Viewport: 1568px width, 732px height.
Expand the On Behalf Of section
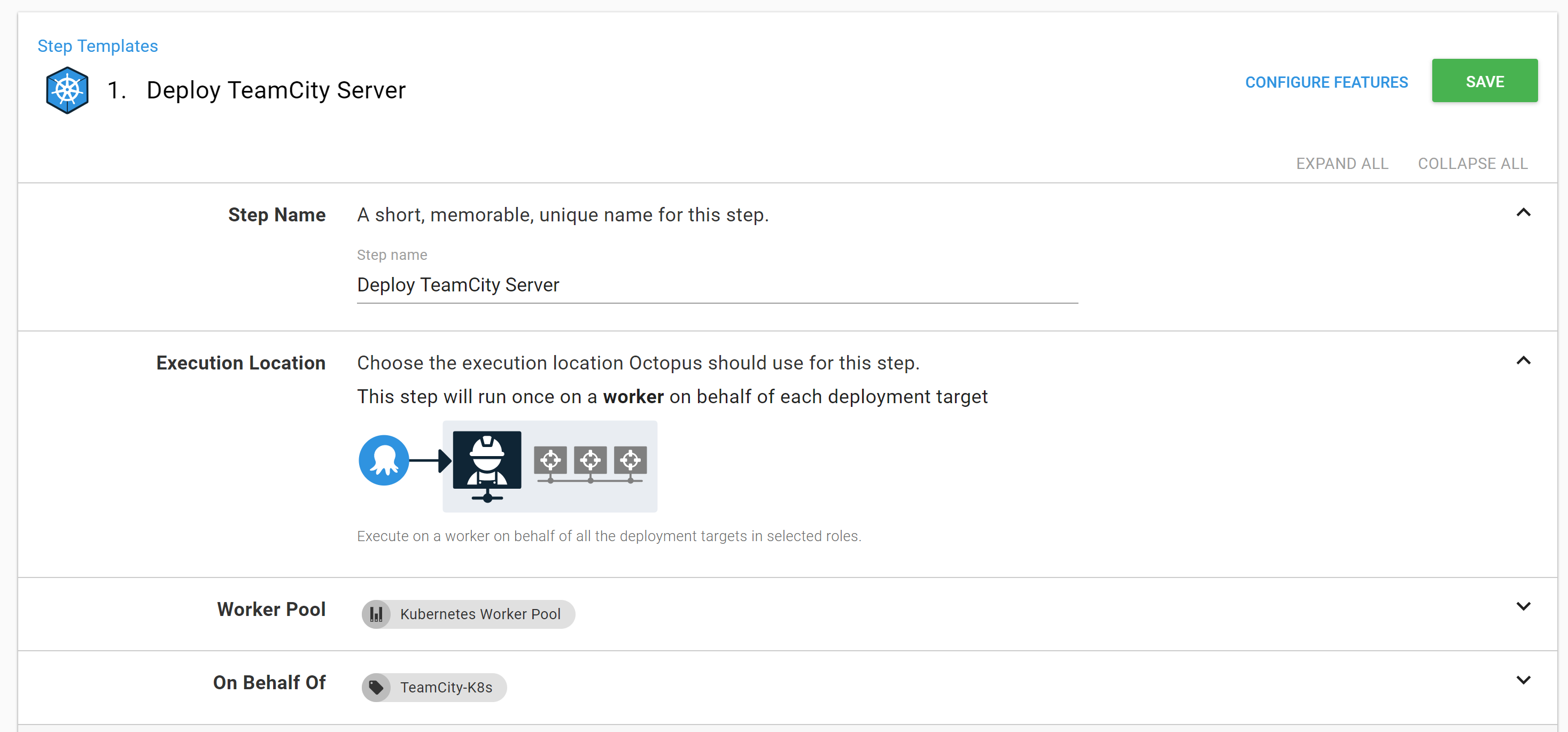click(x=1523, y=680)
